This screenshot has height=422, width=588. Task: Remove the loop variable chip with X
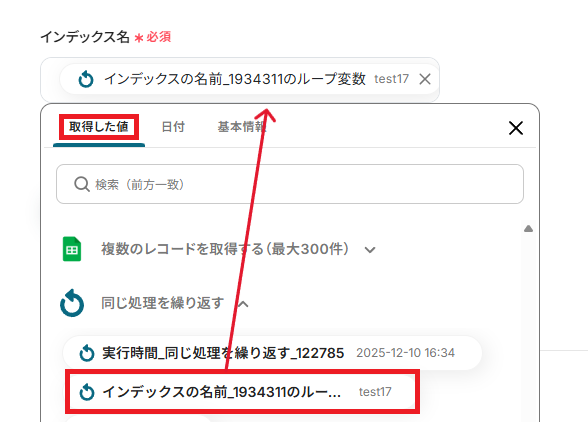pyautogui.click(x=424, y=79)
